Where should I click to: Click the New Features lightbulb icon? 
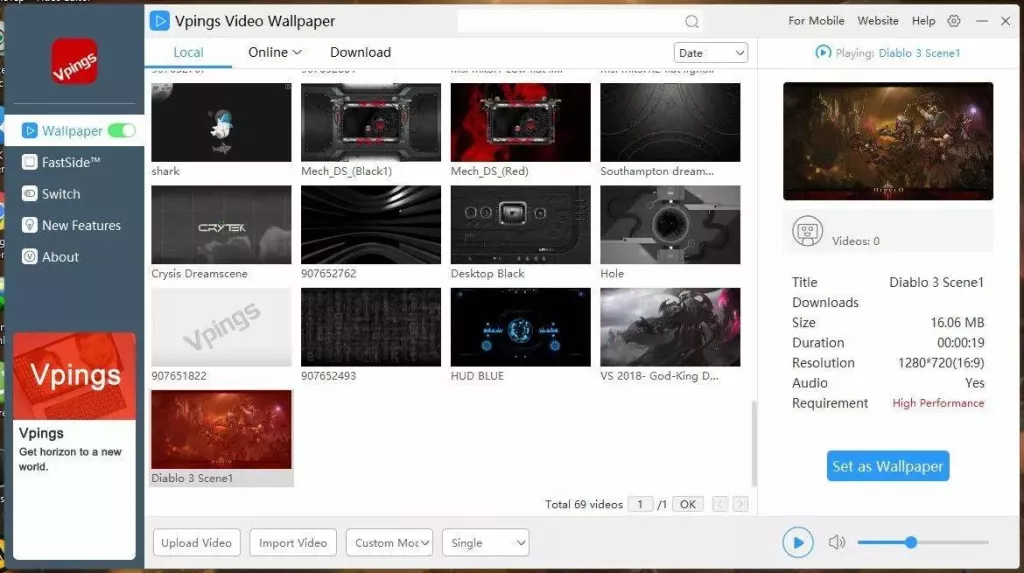[x=29, y=225]
